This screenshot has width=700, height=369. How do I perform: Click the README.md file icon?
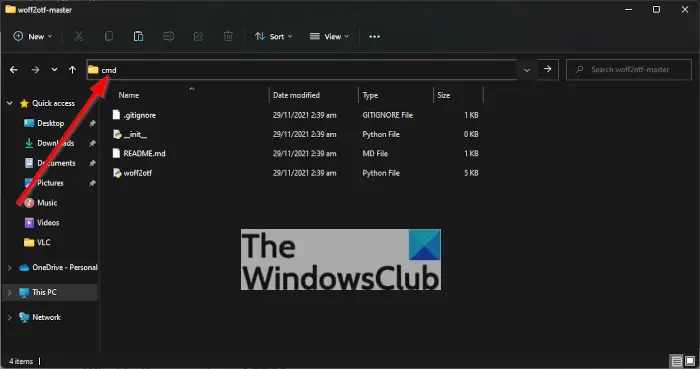tap(117, 153)
